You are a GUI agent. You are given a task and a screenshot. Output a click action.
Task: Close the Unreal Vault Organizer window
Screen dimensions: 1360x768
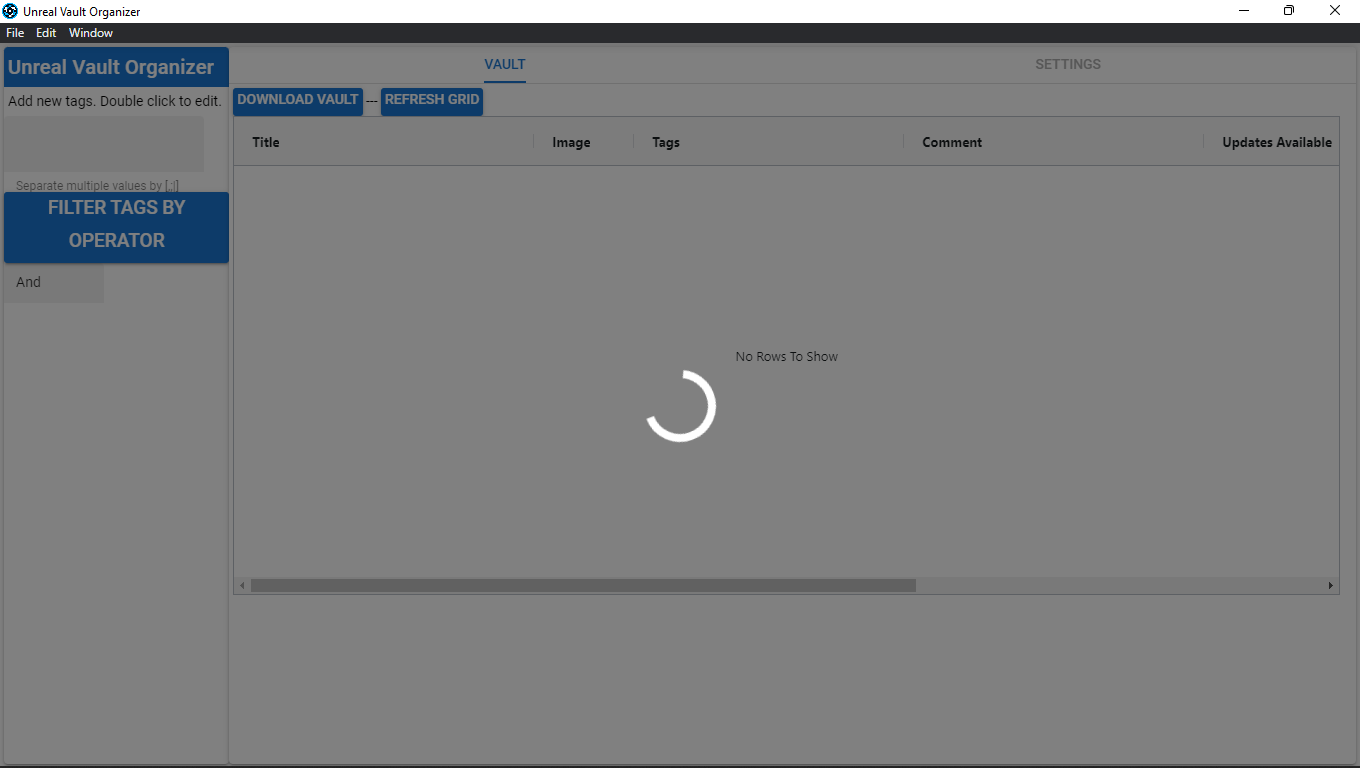1335,11
